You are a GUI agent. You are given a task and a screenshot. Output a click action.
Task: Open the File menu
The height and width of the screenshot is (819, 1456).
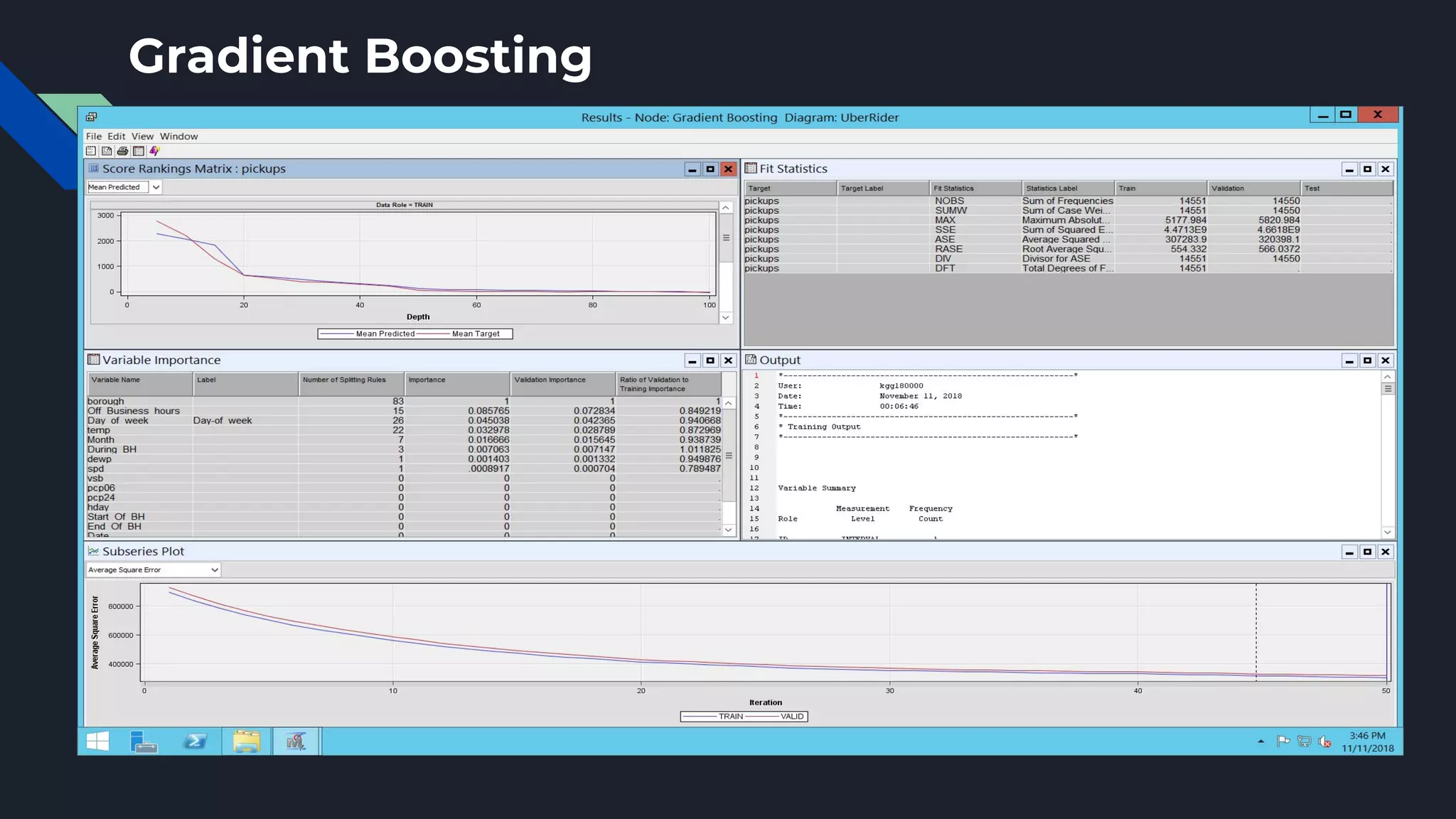[93, 136]
